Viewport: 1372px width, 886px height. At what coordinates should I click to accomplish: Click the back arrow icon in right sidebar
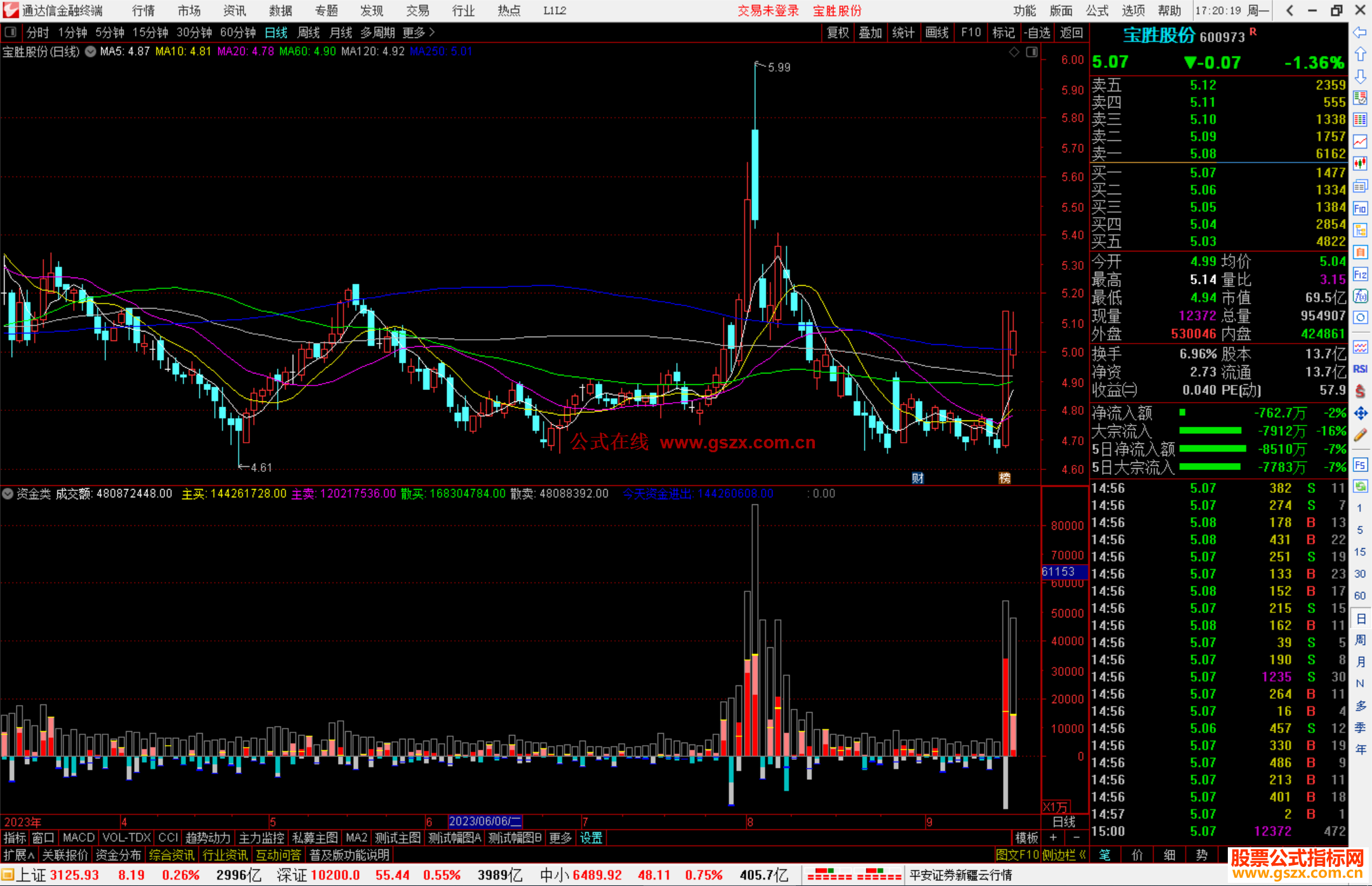pos(1360,32)
